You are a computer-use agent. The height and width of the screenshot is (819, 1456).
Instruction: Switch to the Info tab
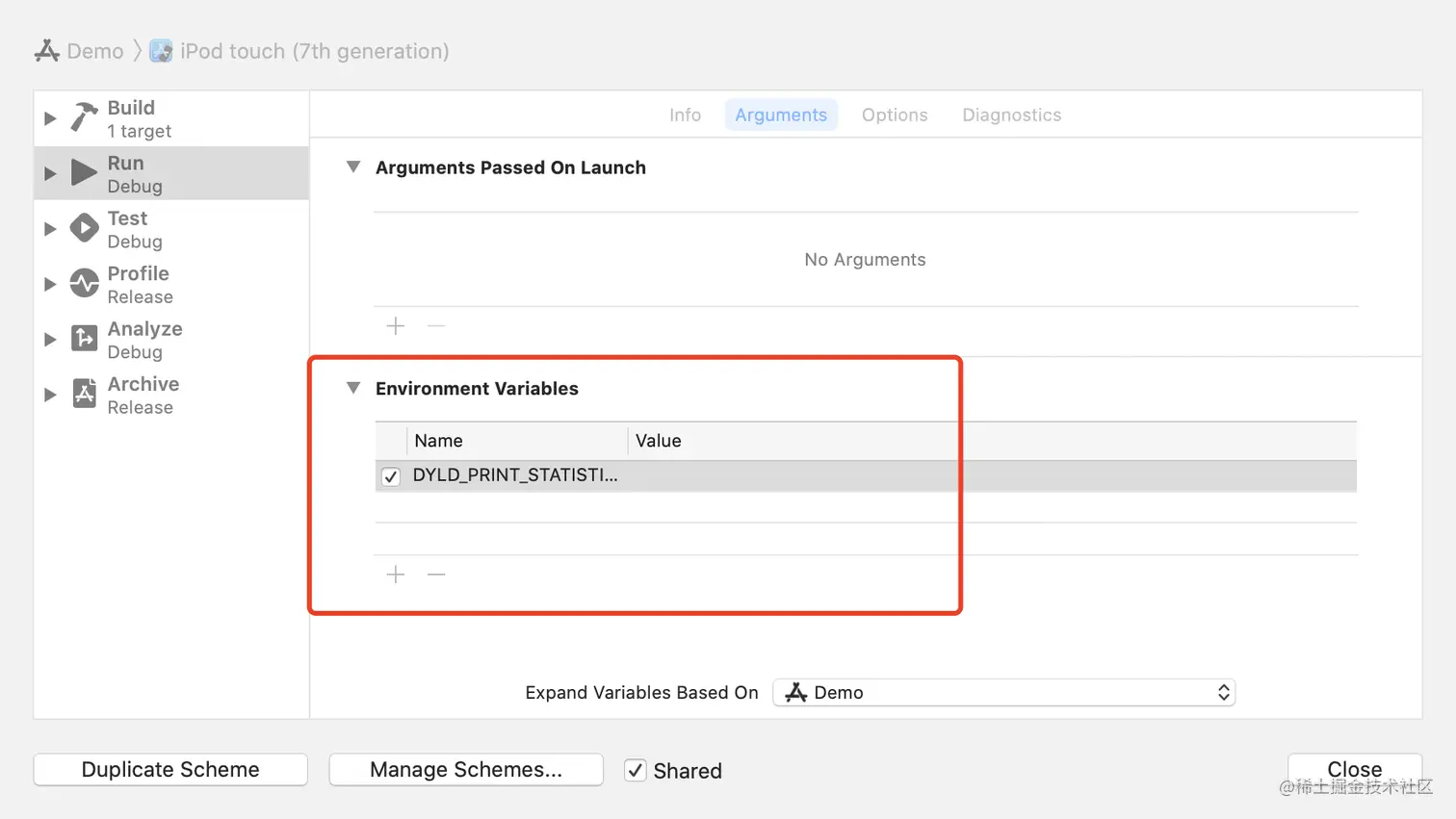(x=685, y=115)
